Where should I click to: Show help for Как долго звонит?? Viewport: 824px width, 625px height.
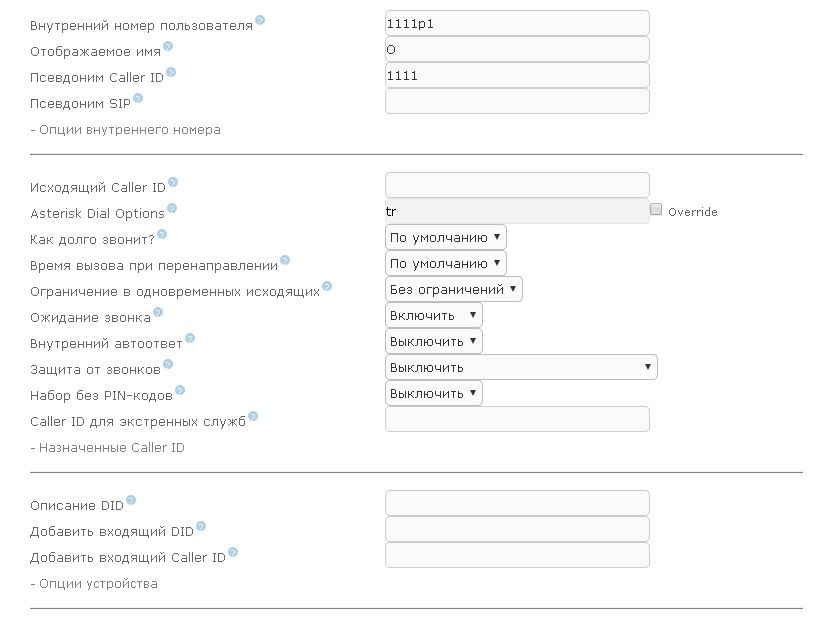click(x=162, y=234)
